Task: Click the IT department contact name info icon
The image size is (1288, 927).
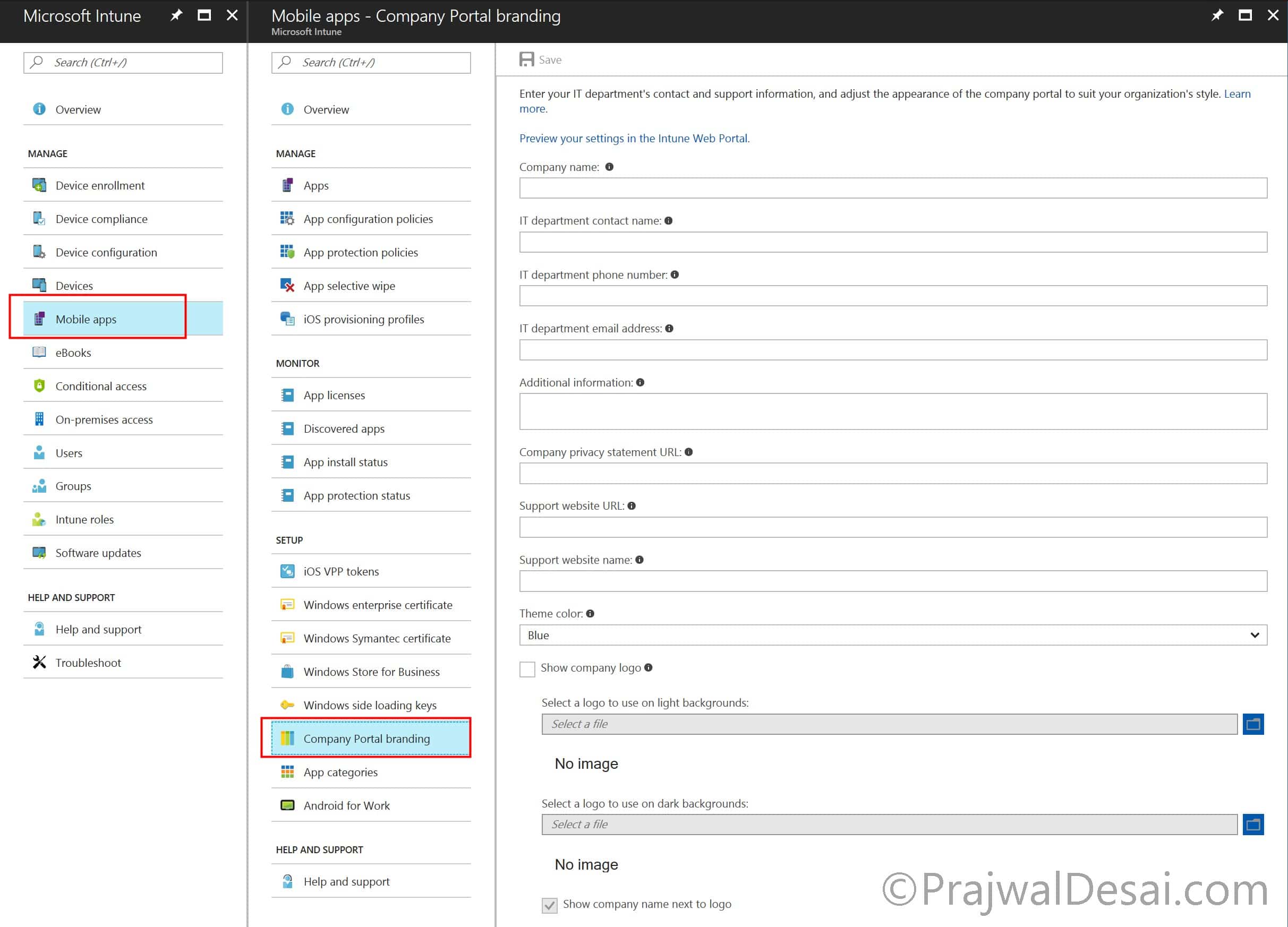Action: click(668, 221)
